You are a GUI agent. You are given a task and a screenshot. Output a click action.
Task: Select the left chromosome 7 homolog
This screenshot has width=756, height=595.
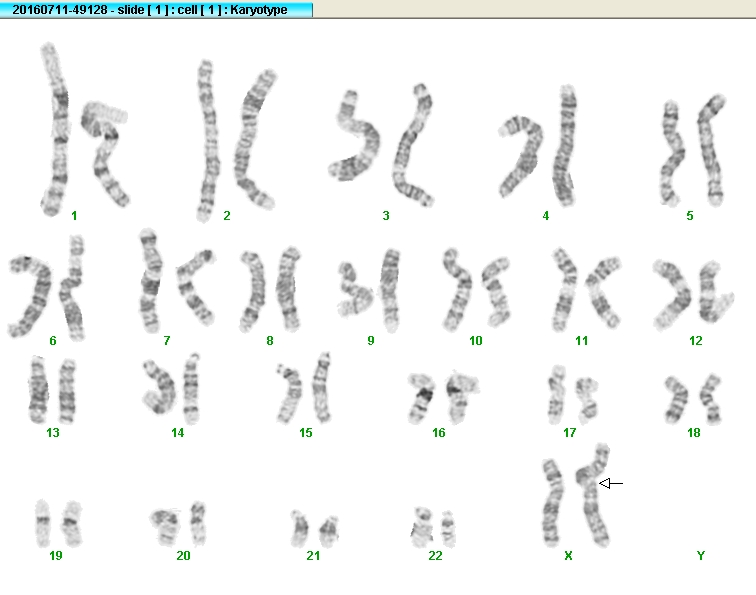click(150, 282)
